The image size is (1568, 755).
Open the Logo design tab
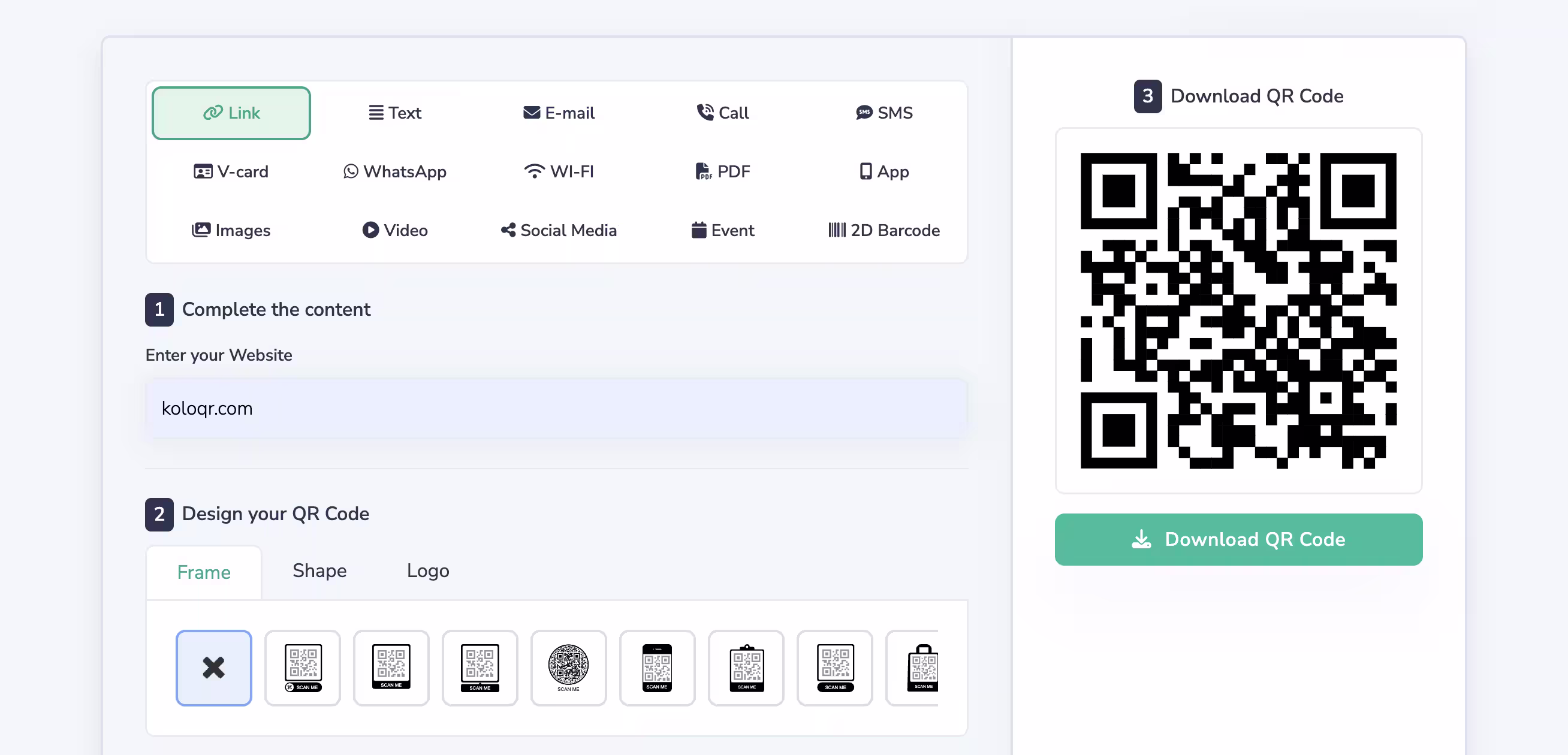click(428, 570)
